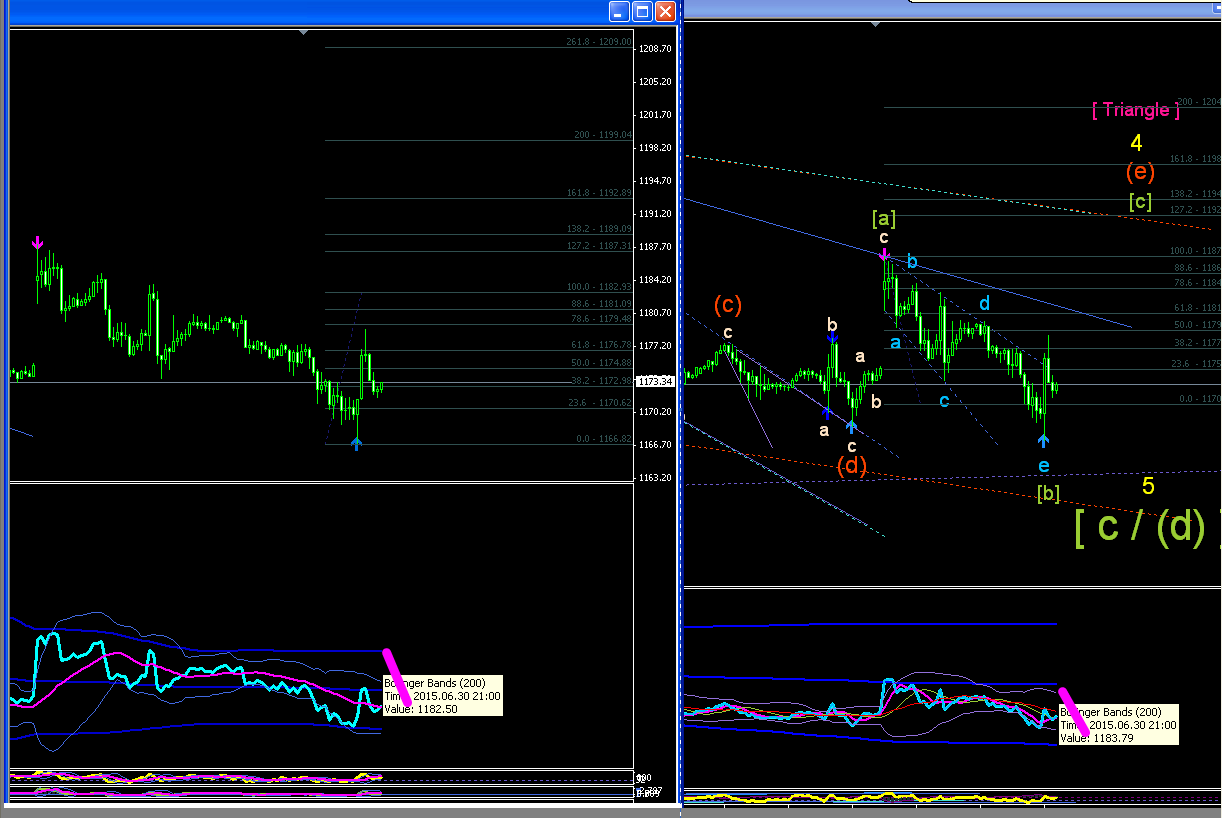
Task: Select the large green [ c / (d) label
Action: (x=1147, y=526)
